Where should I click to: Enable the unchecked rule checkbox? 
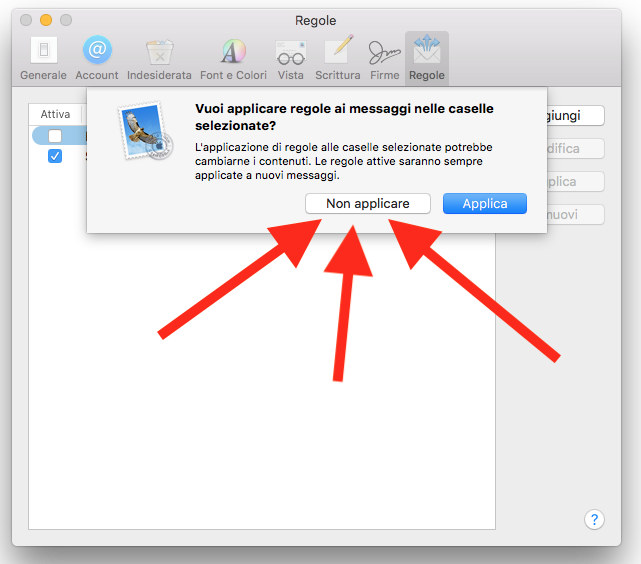[55, 136]
